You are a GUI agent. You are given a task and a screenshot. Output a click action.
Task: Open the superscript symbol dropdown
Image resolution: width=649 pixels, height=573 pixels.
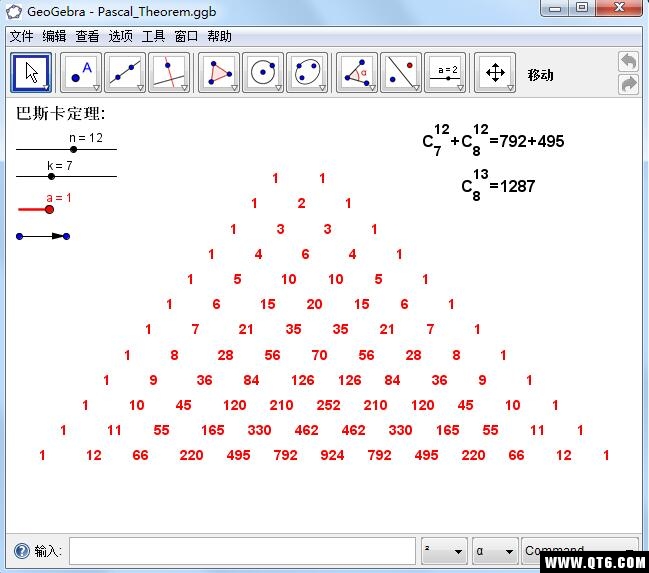click(444, 551)
